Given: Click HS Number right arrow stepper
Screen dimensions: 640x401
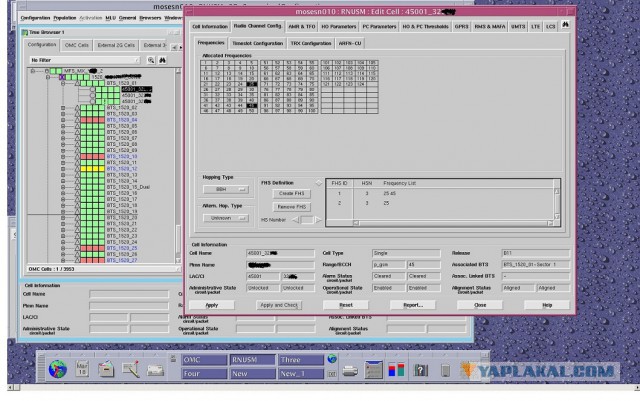Looking at the screenshot, I should click(x=318, y=220).
